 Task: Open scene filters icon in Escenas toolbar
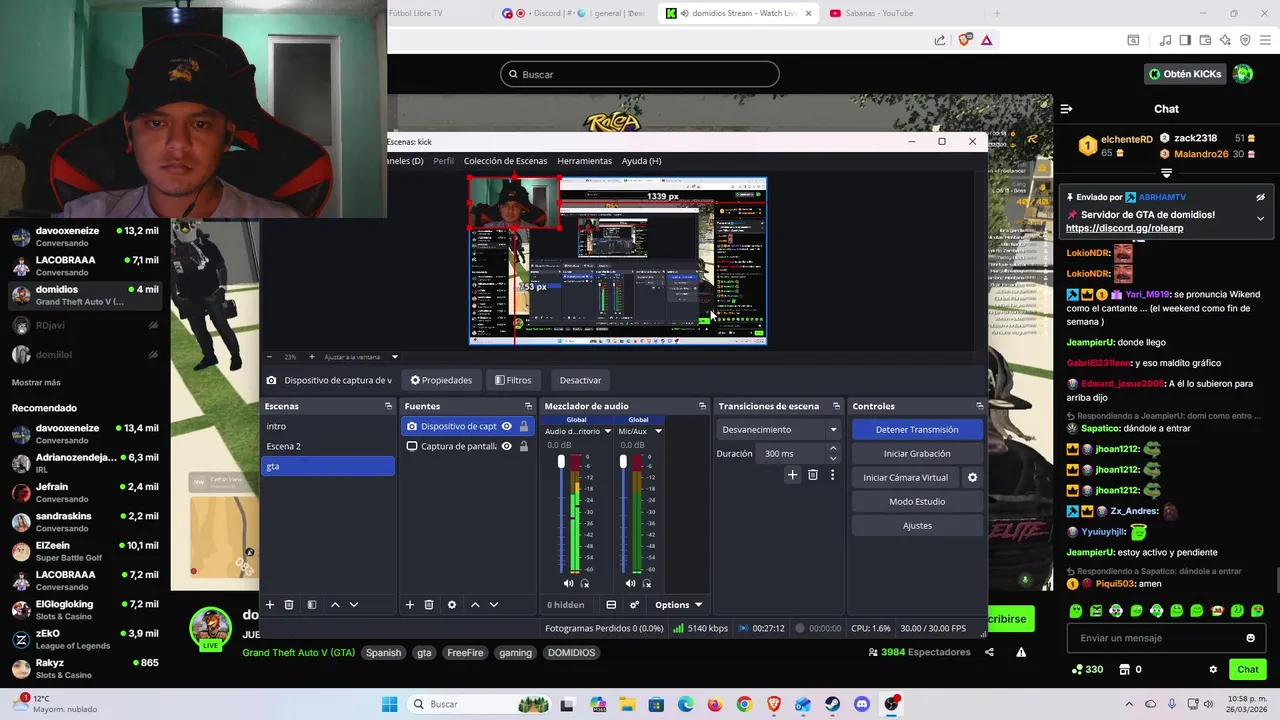tap(311, 605)
